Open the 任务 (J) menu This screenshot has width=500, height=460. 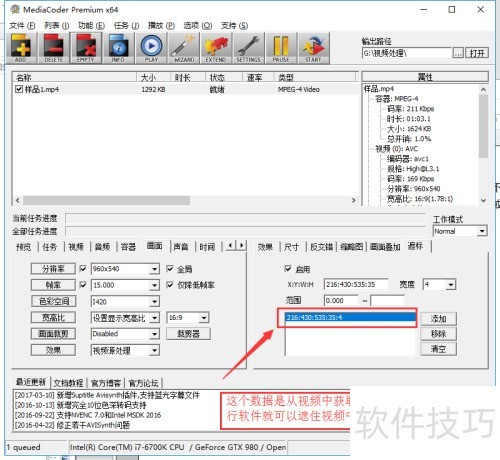[126, 25]
